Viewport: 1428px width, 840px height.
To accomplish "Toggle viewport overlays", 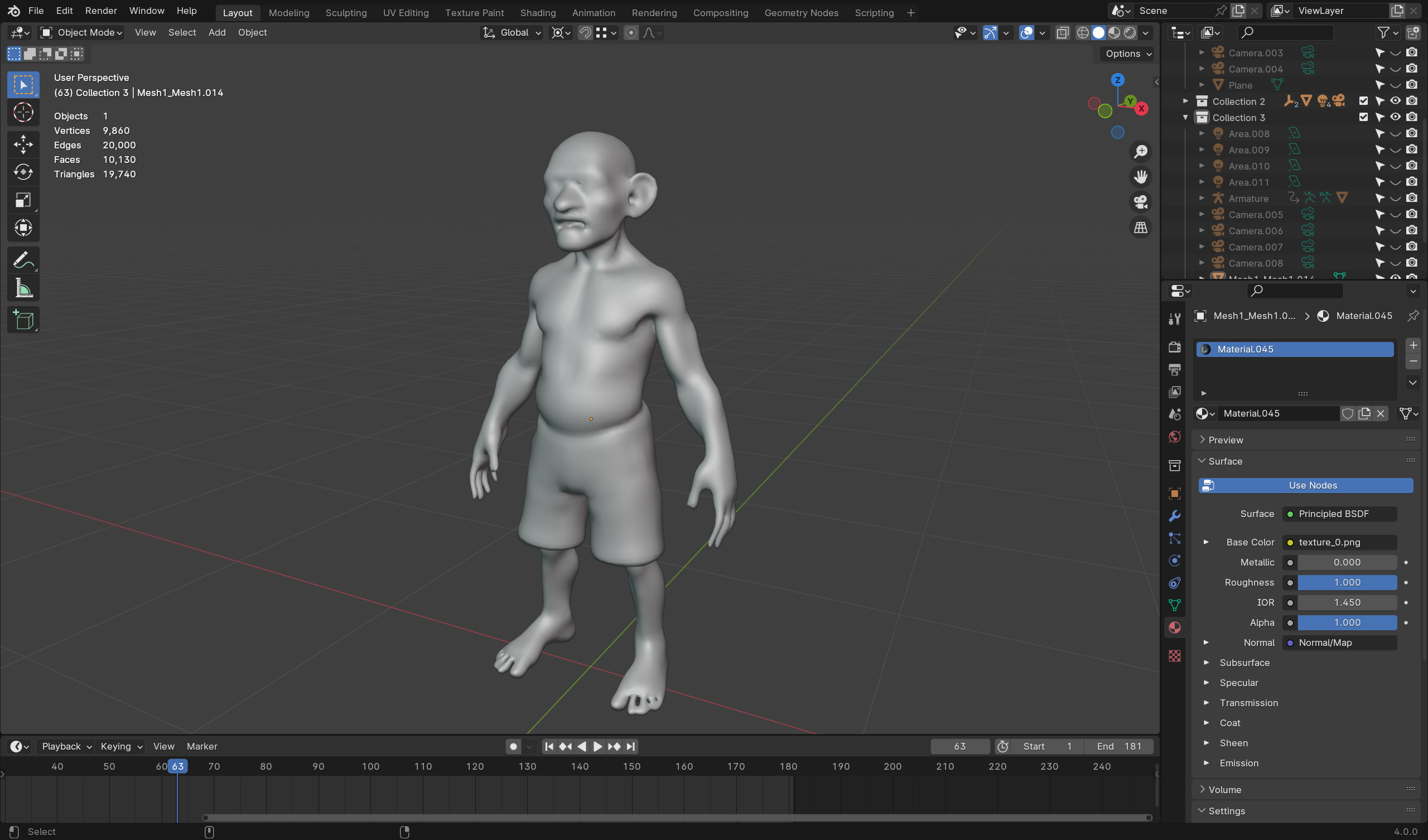I will pos(1026,32).
